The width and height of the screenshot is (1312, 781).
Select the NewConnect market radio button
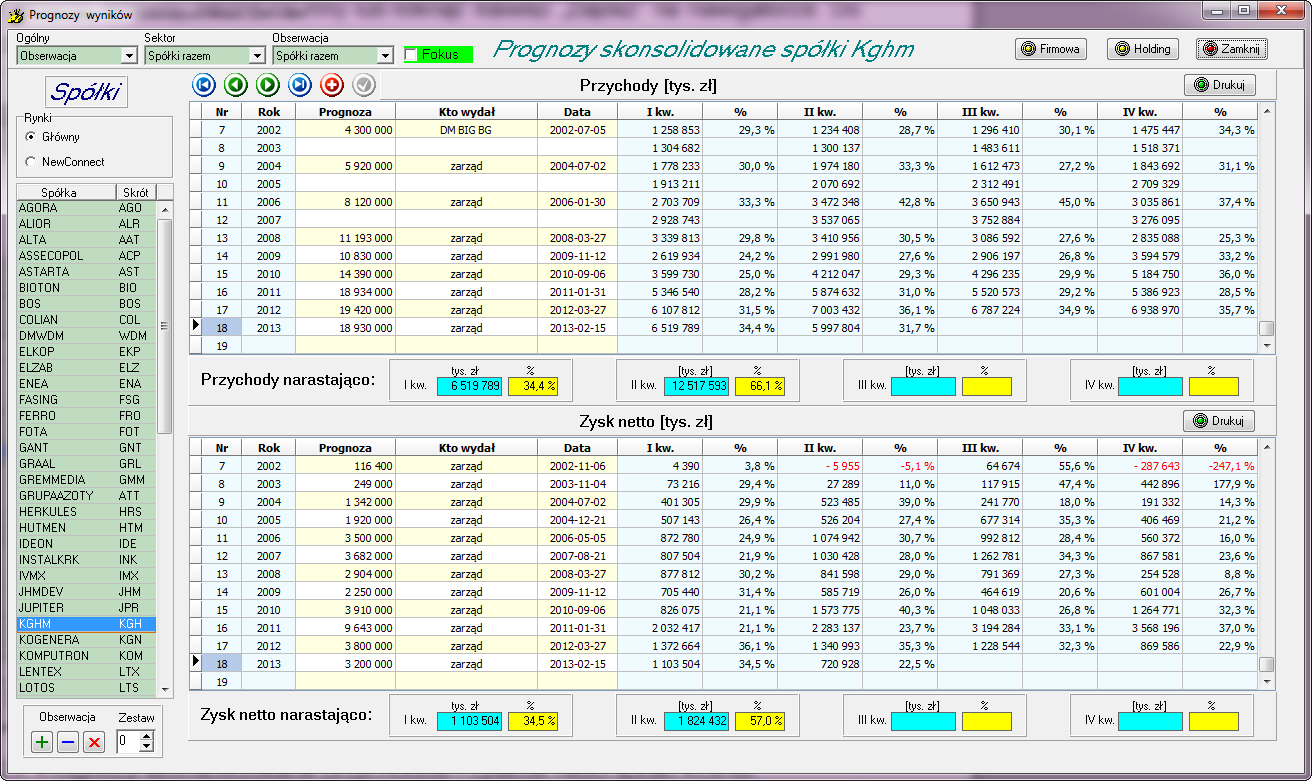pyautogui.click(x=31, y=161)
